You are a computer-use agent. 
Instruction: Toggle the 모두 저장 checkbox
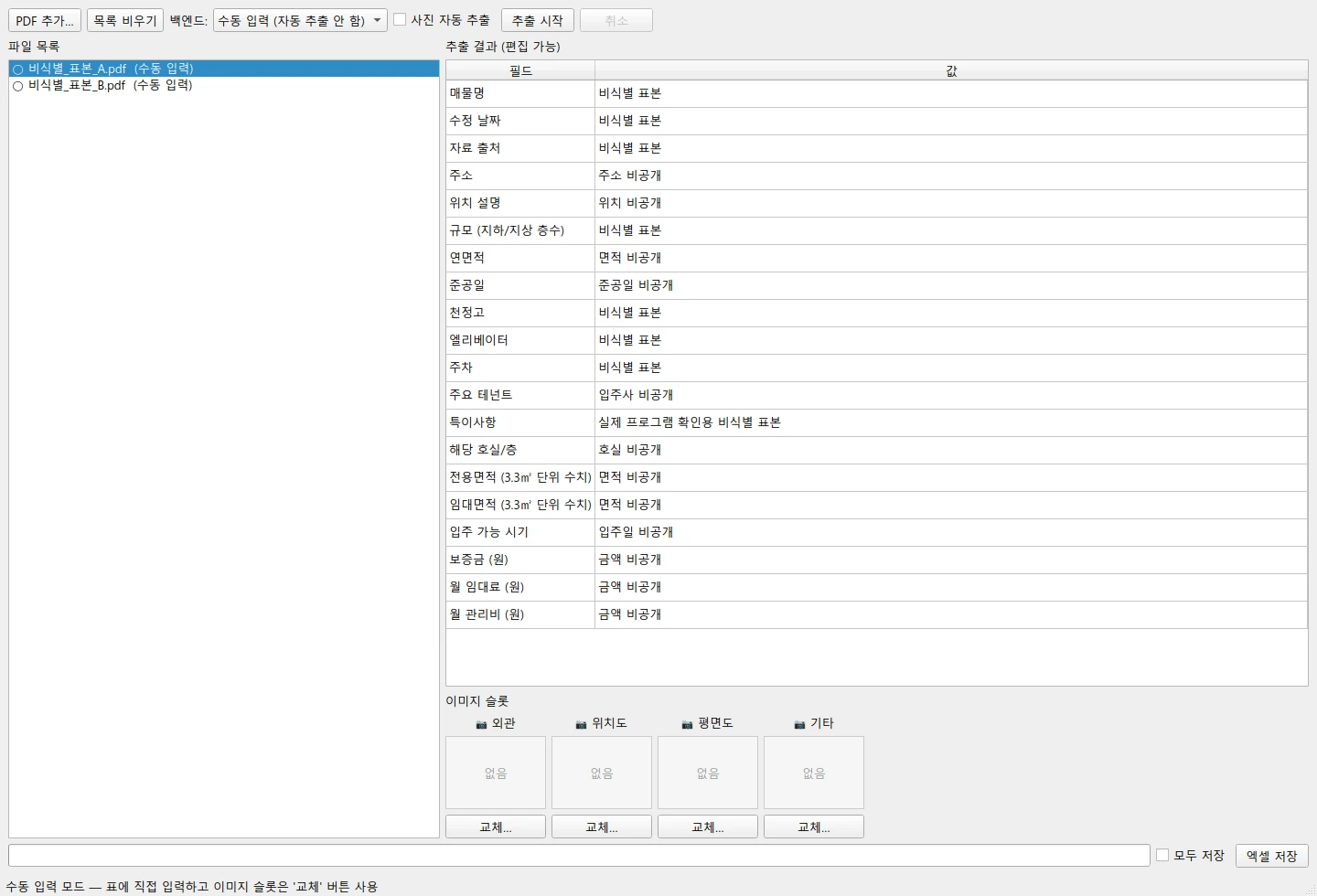(x=1162, y=855)
